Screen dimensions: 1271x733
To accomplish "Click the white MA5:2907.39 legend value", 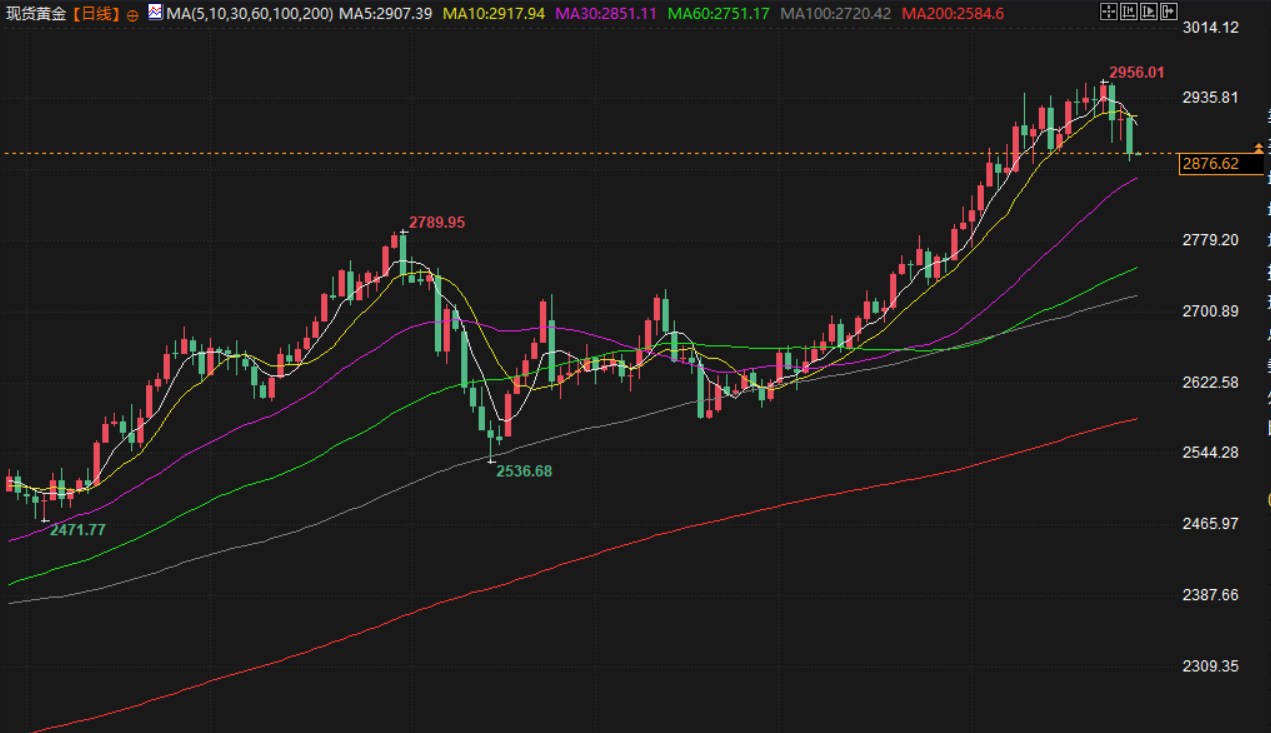I will [x=386, y=14].
